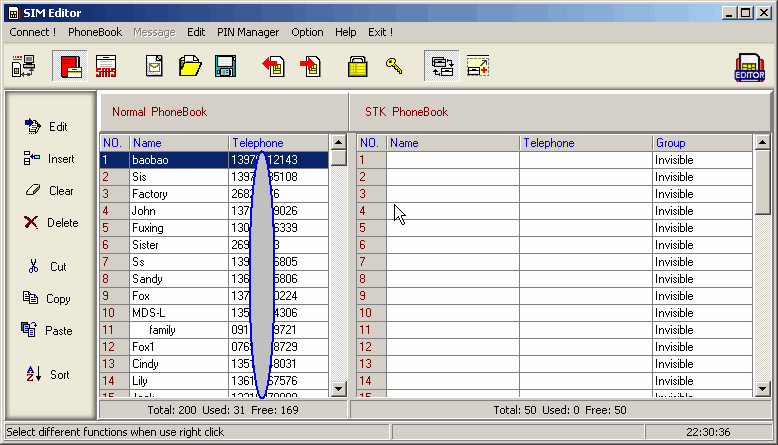Click the STK PhoneBook Telephone column header

click(586, 143)
